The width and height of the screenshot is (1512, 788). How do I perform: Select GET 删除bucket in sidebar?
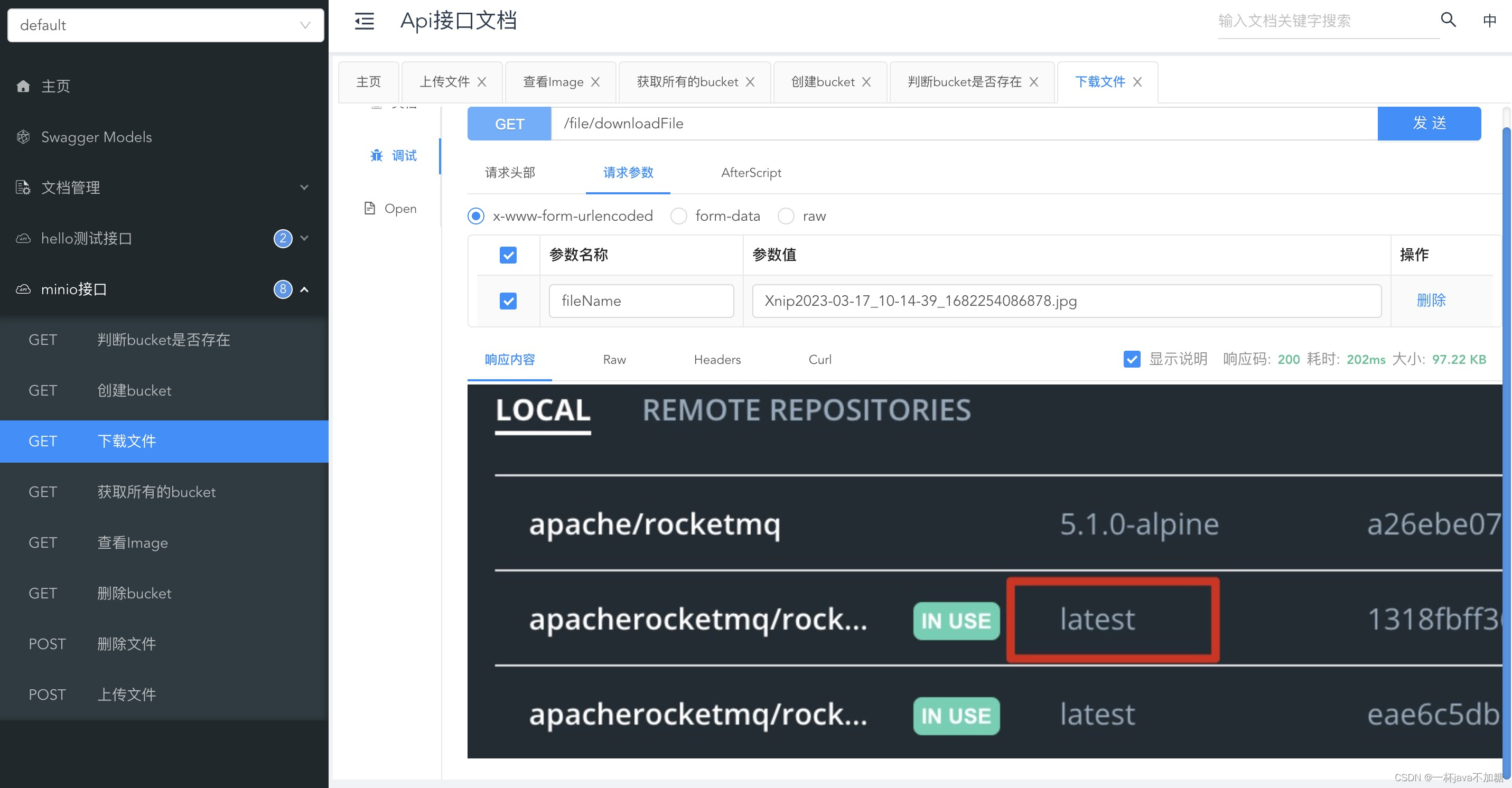(164, 593)
